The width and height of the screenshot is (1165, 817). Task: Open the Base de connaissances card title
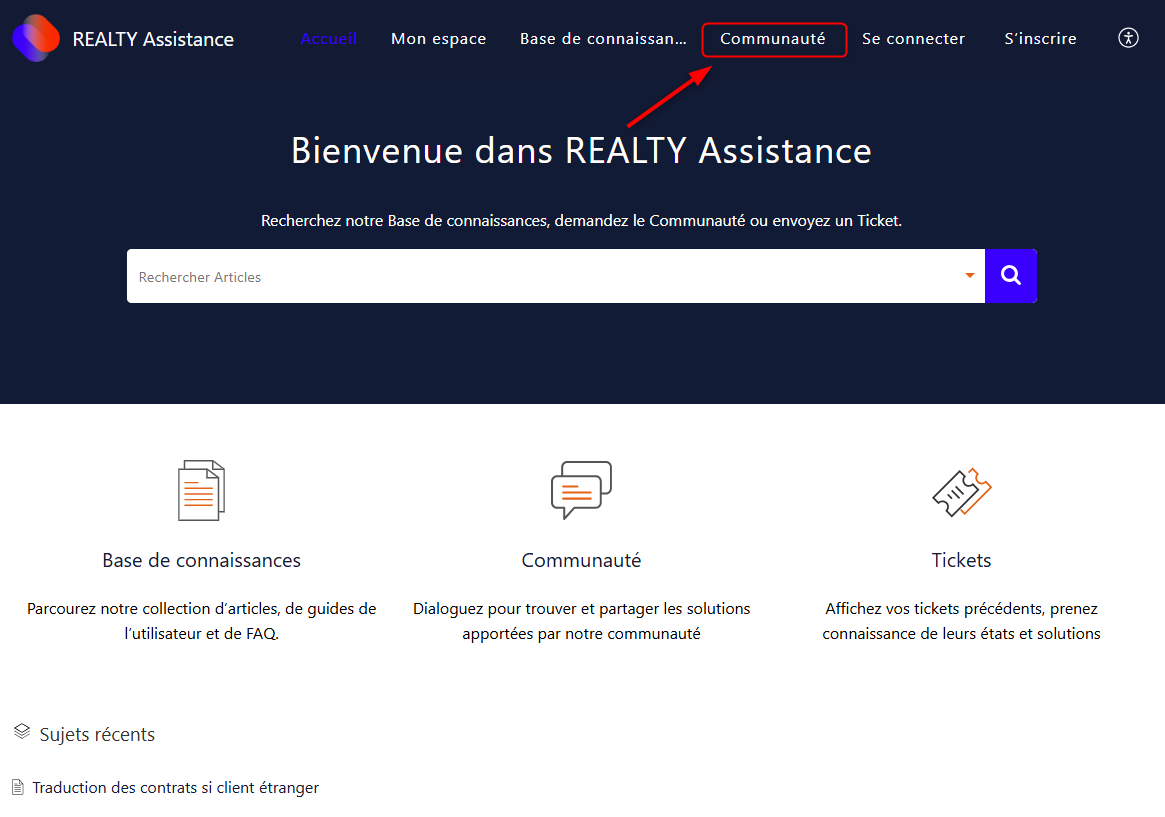[201, 560]
